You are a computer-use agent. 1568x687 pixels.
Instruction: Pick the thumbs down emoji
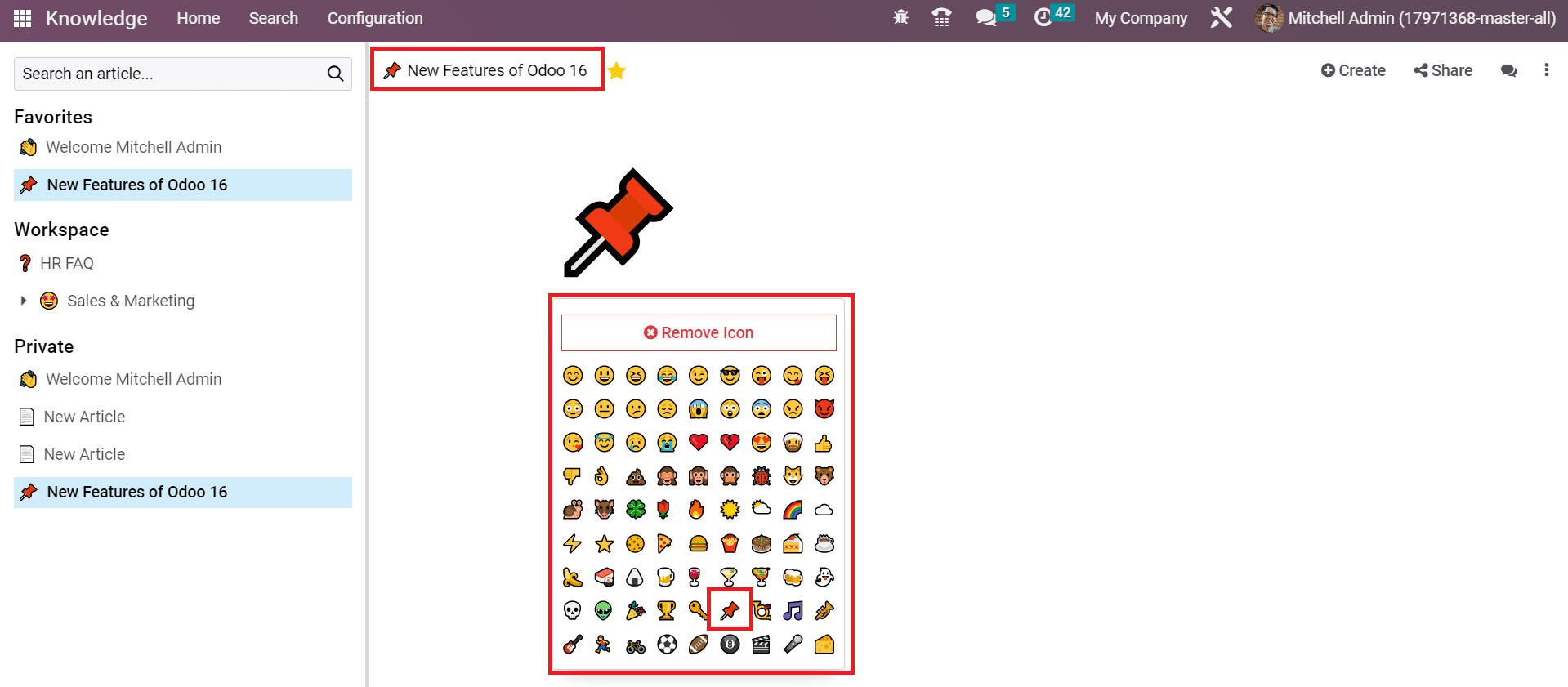[x=573, y=476]
